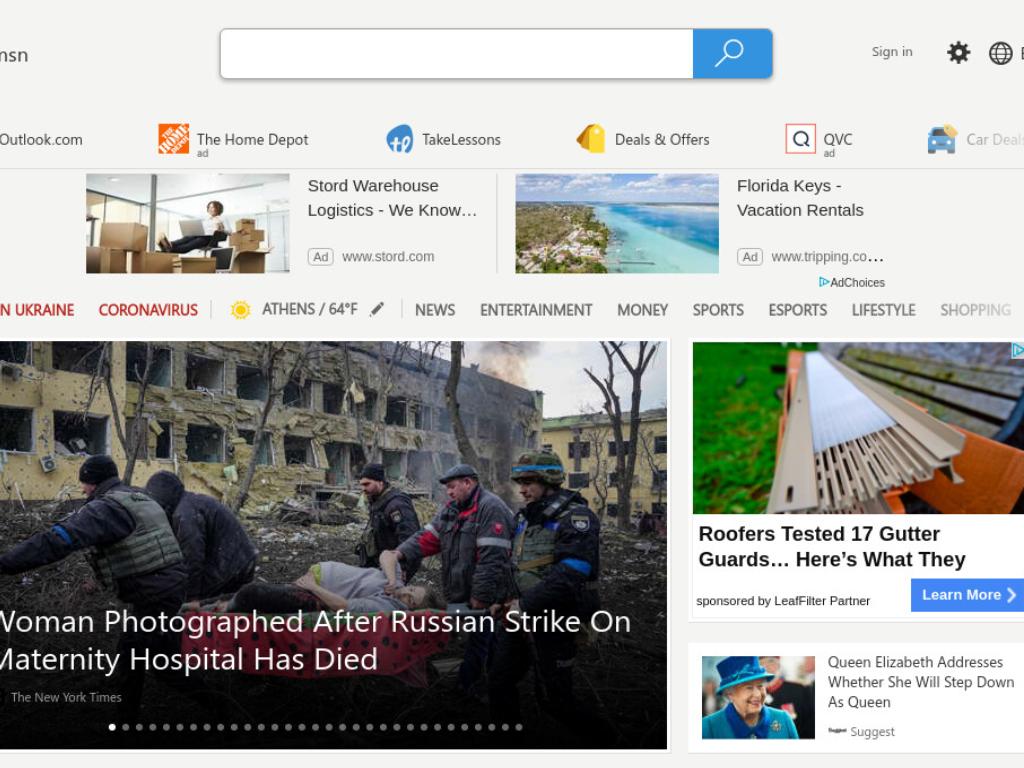1024x768 pixels.
Task: Open the Queen Elizabeth Addresses story
Action: tap(921, 682)
